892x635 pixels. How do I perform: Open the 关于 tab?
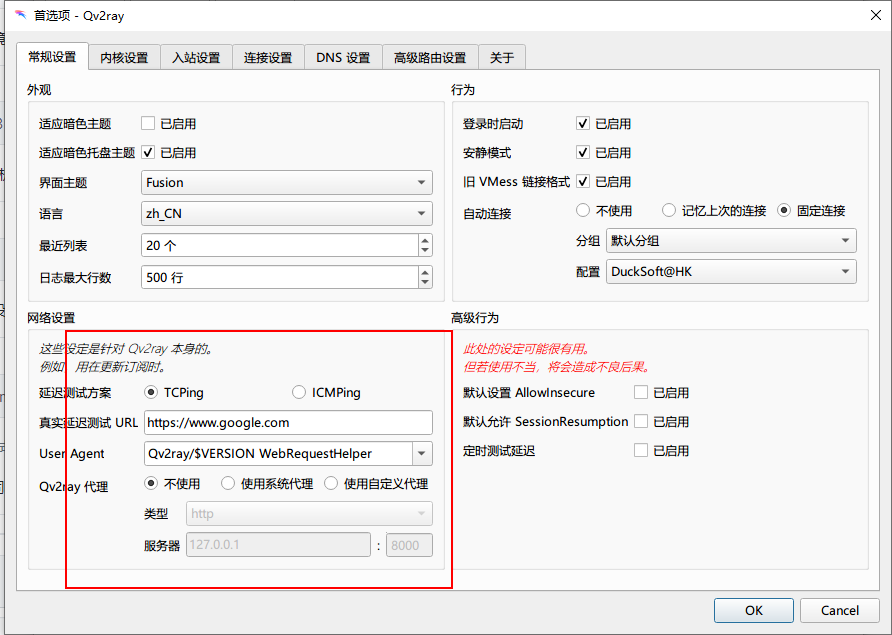point(502,57)
